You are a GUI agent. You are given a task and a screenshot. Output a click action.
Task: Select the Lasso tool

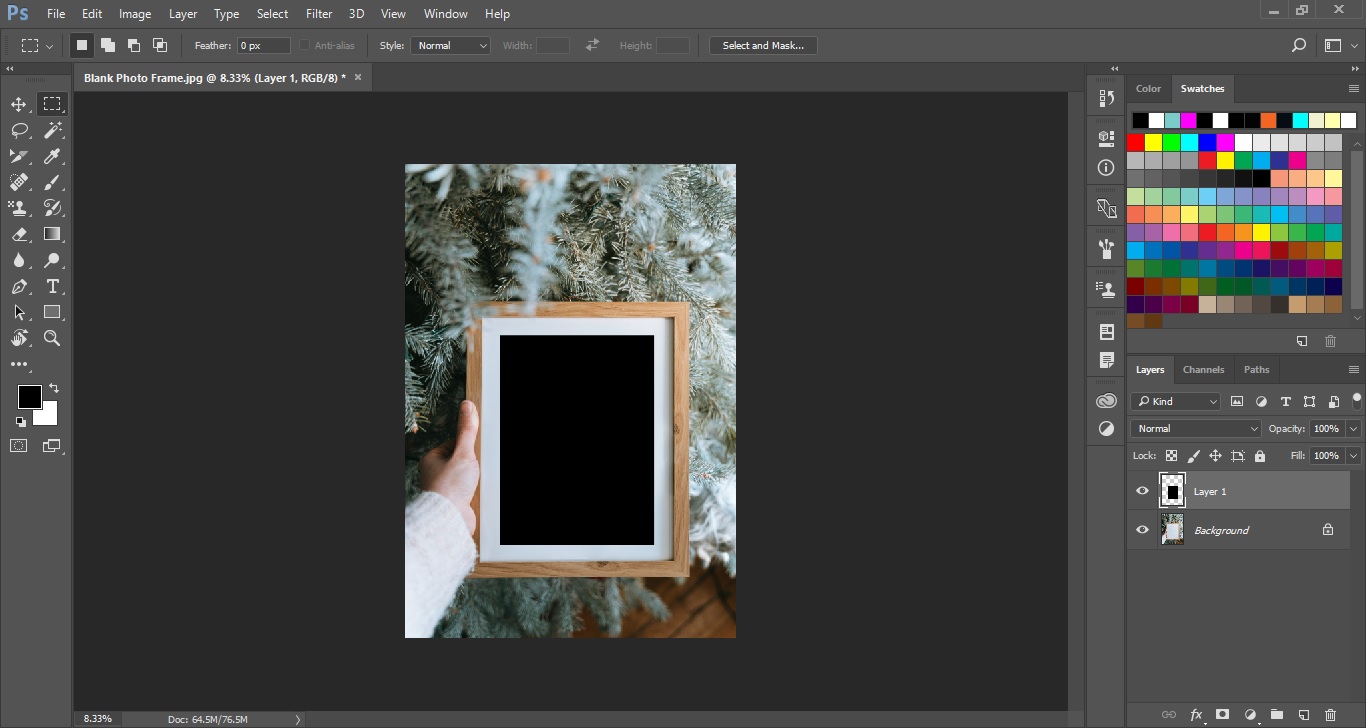(17, 129)
